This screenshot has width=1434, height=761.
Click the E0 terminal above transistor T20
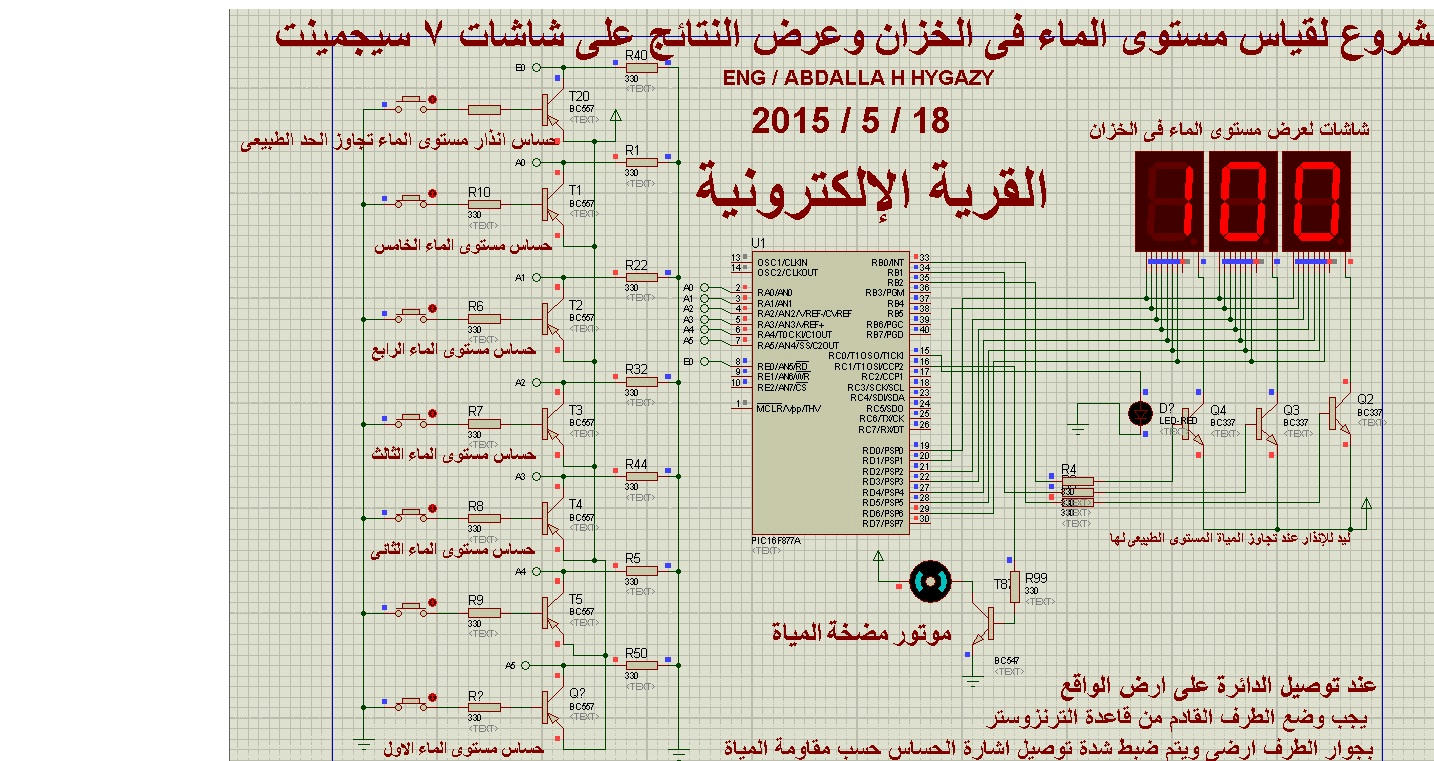(536, 68)
